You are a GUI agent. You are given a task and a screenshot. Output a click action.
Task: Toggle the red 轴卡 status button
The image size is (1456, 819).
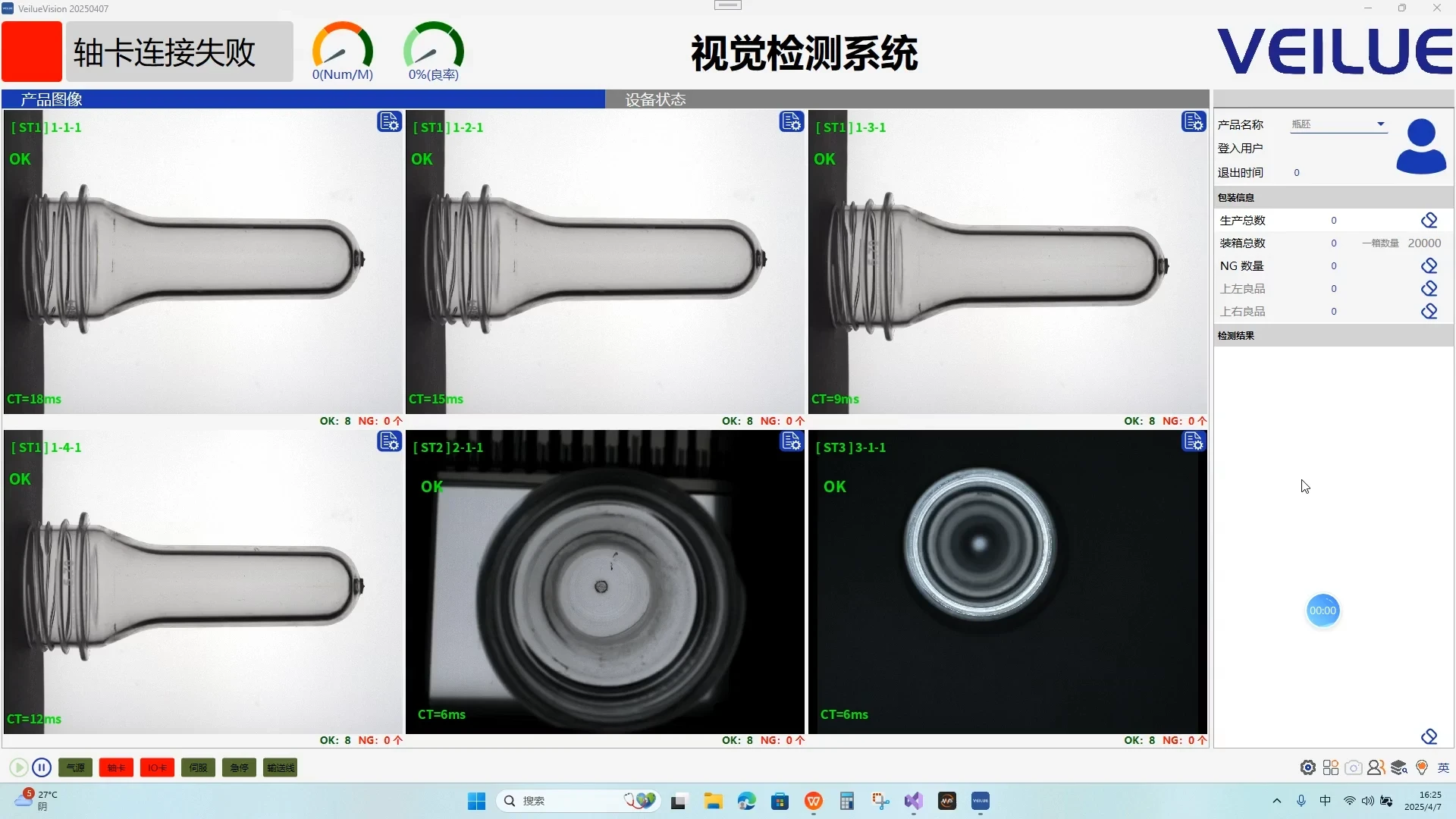coord(116,767)
